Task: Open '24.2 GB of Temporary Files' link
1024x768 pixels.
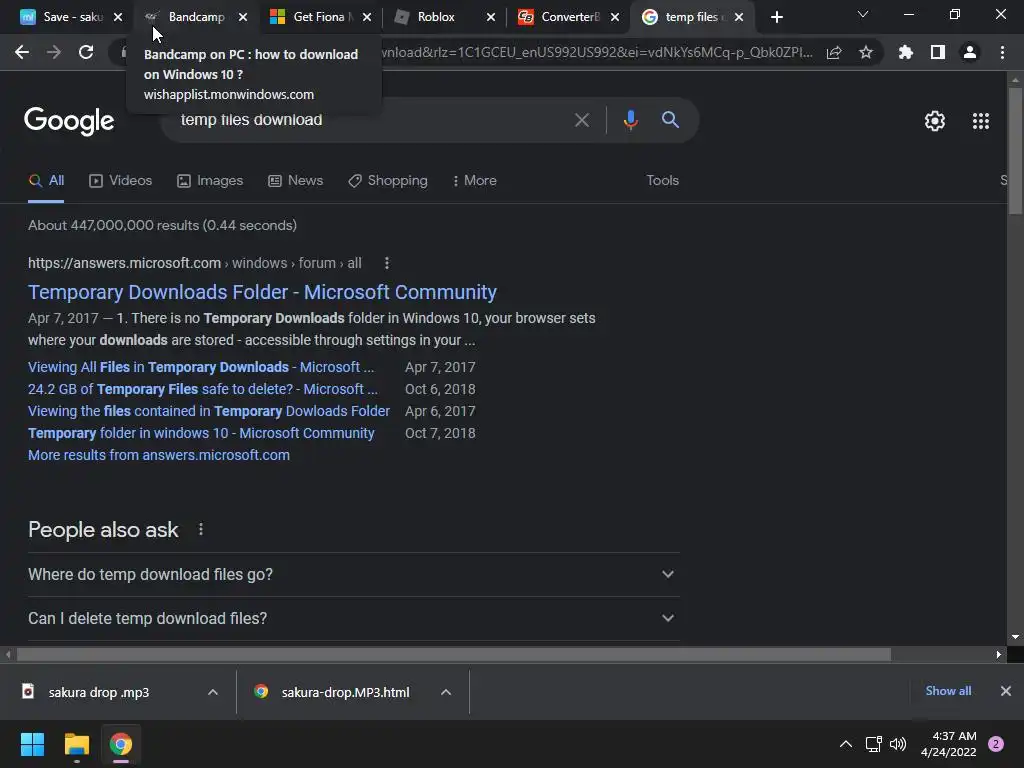Action: [203, 389]
